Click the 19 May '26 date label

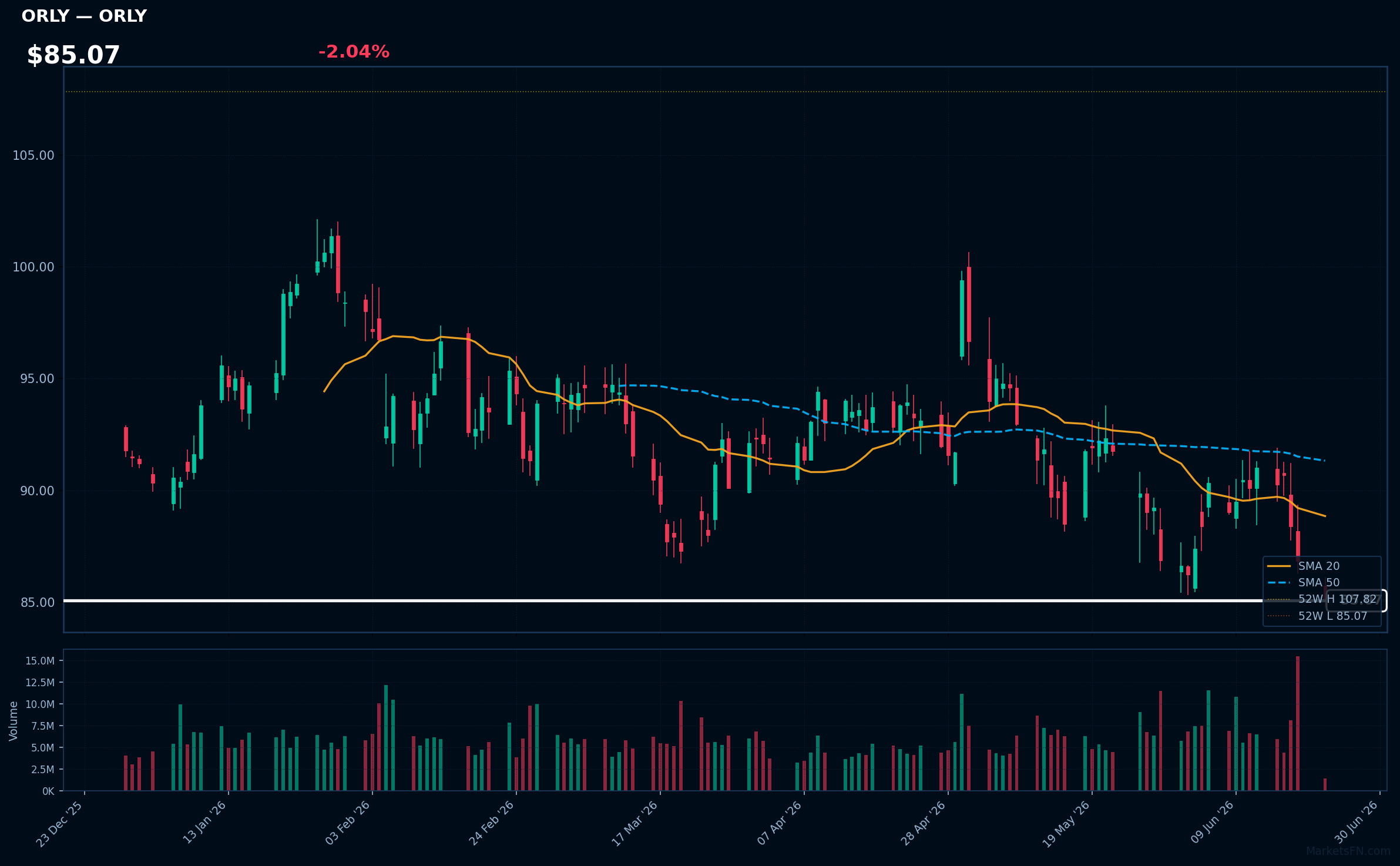pos(1066,824)
